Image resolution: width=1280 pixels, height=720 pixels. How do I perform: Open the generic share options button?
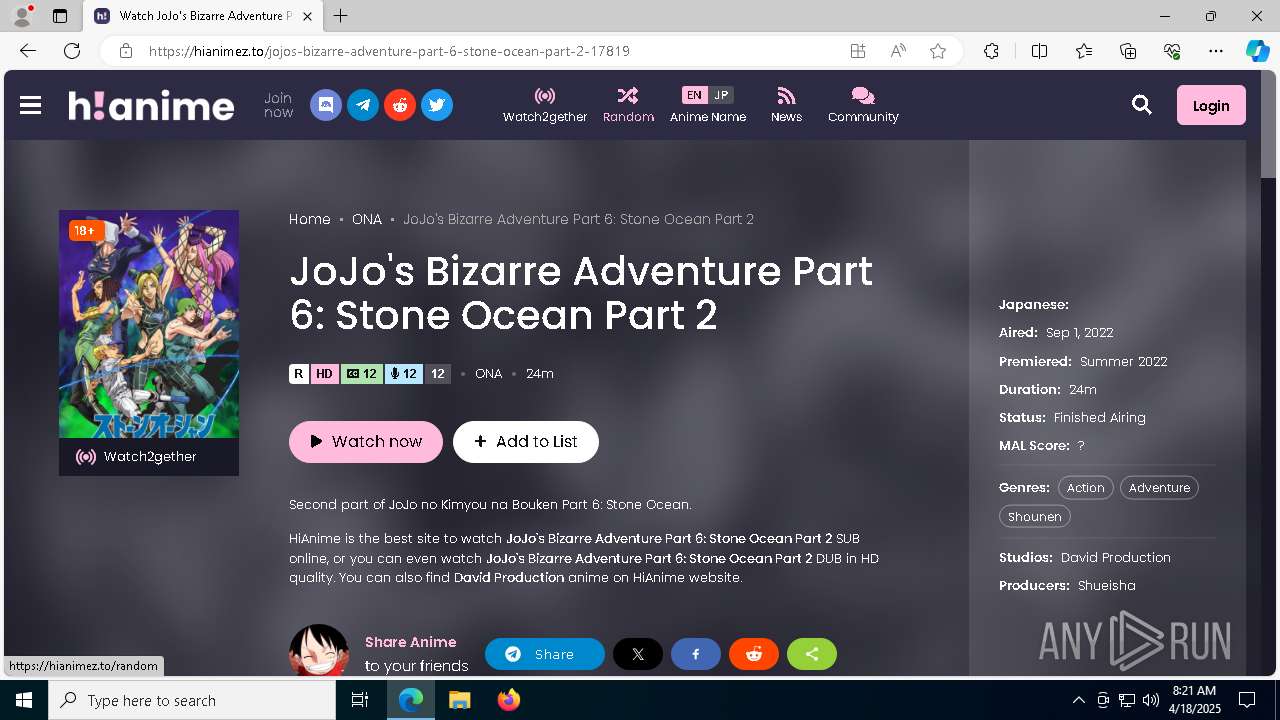click(812, 654)
